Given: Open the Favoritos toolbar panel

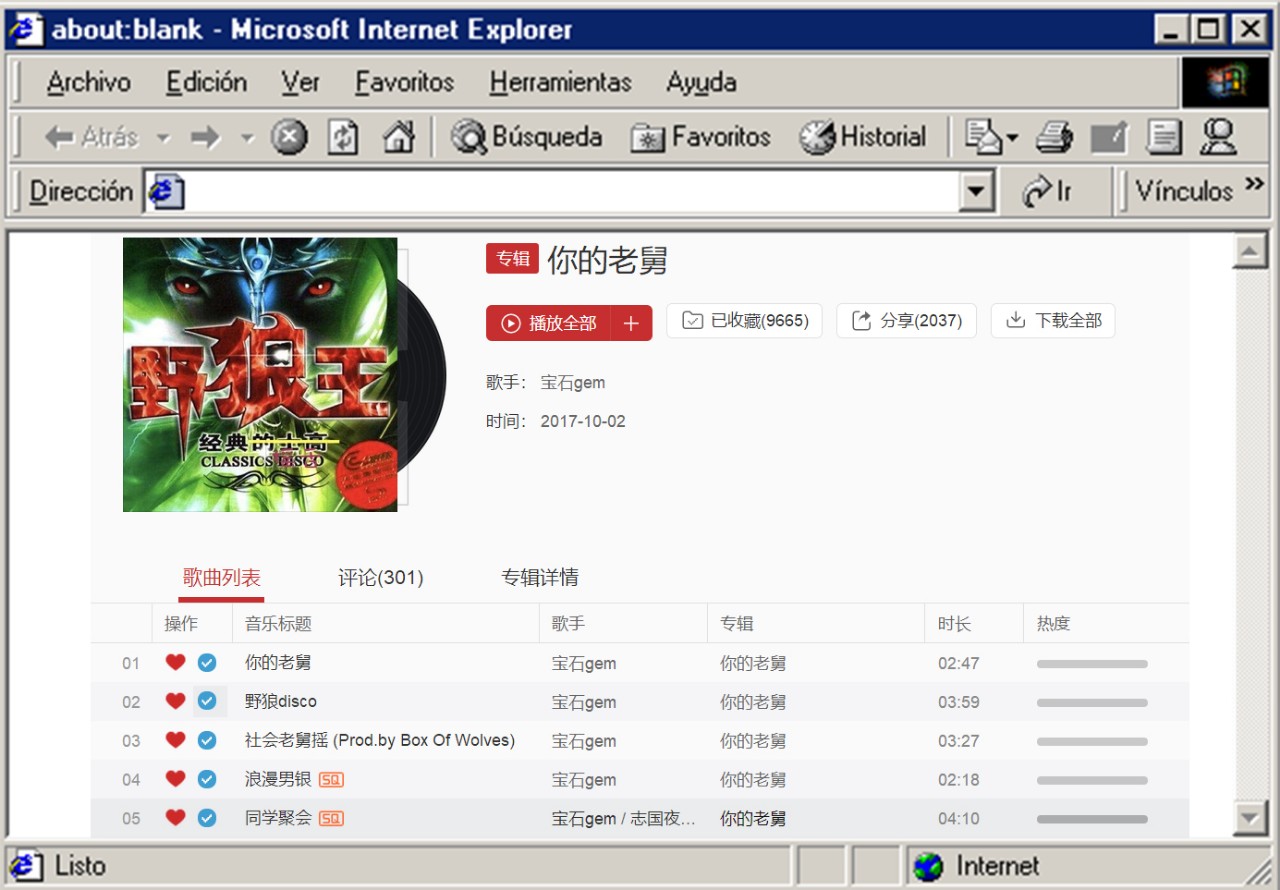Looking at the screenshot, I should (x=701, y=137).
